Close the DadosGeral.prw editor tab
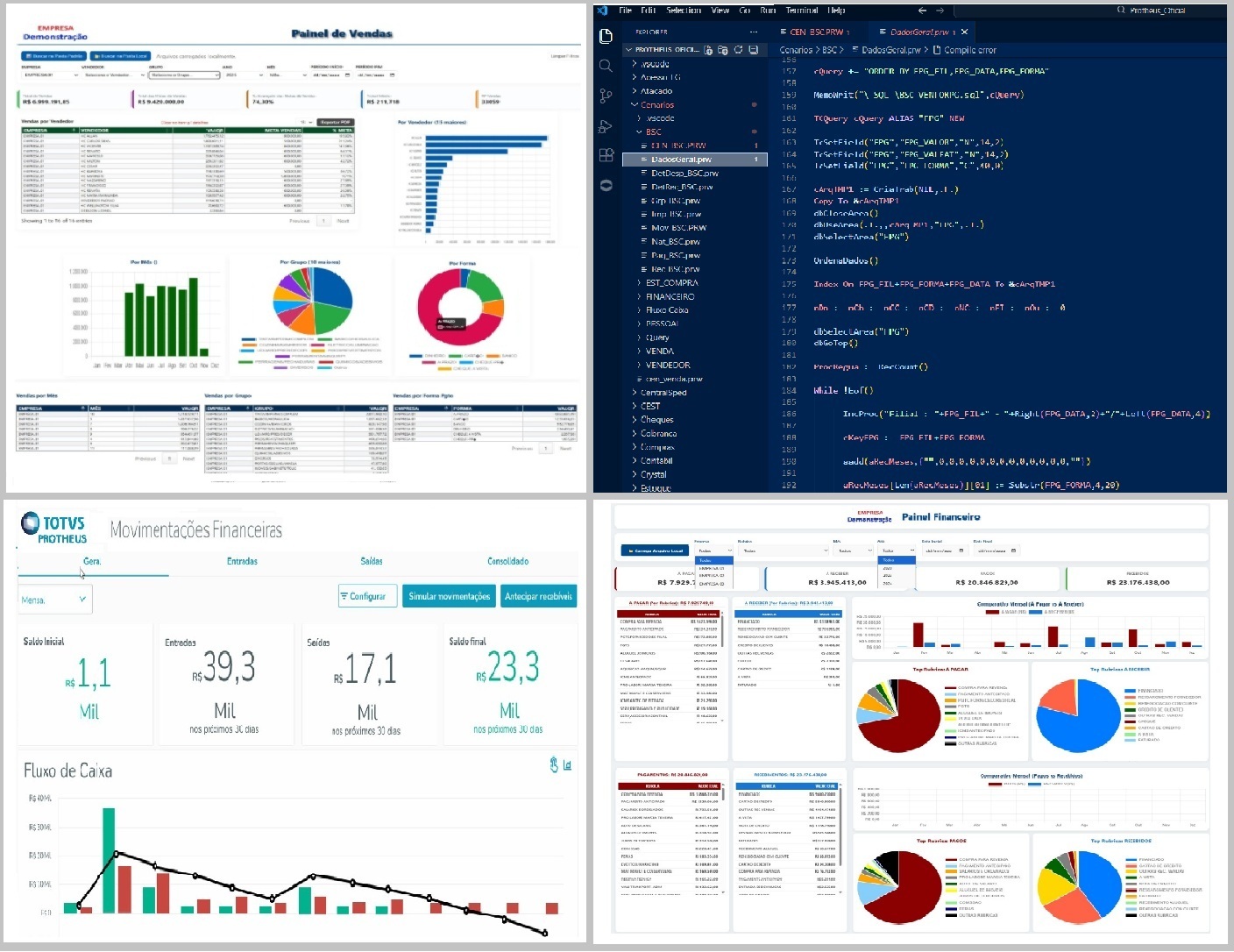 (964, 32)
